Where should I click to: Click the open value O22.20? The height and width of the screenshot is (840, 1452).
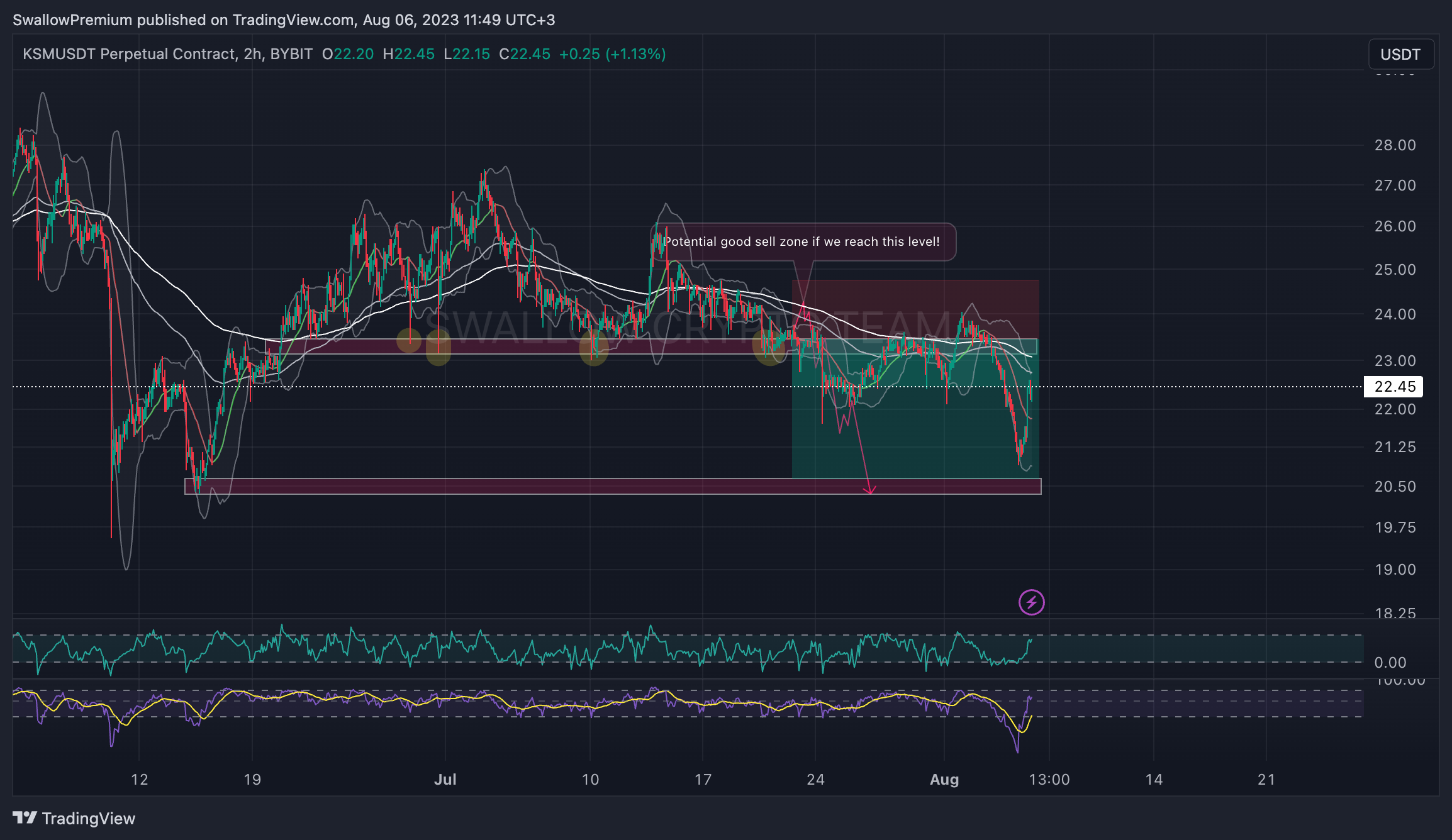[348, 54]
